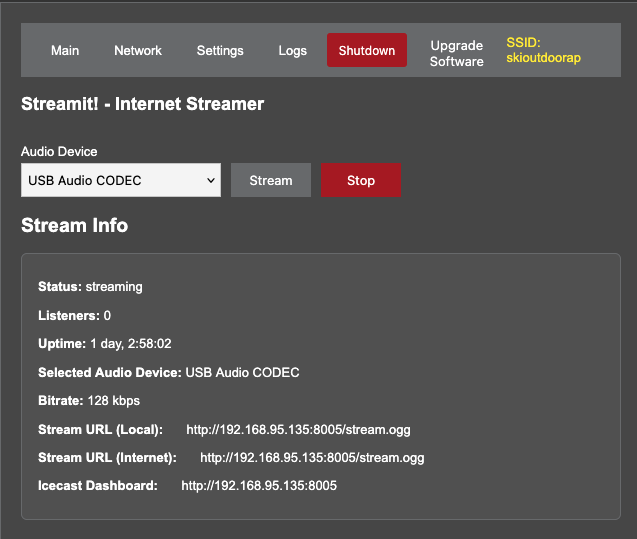Viewport: 637px width, 539px height.
Task: Open the Settings page
Action: pos(220,50)
